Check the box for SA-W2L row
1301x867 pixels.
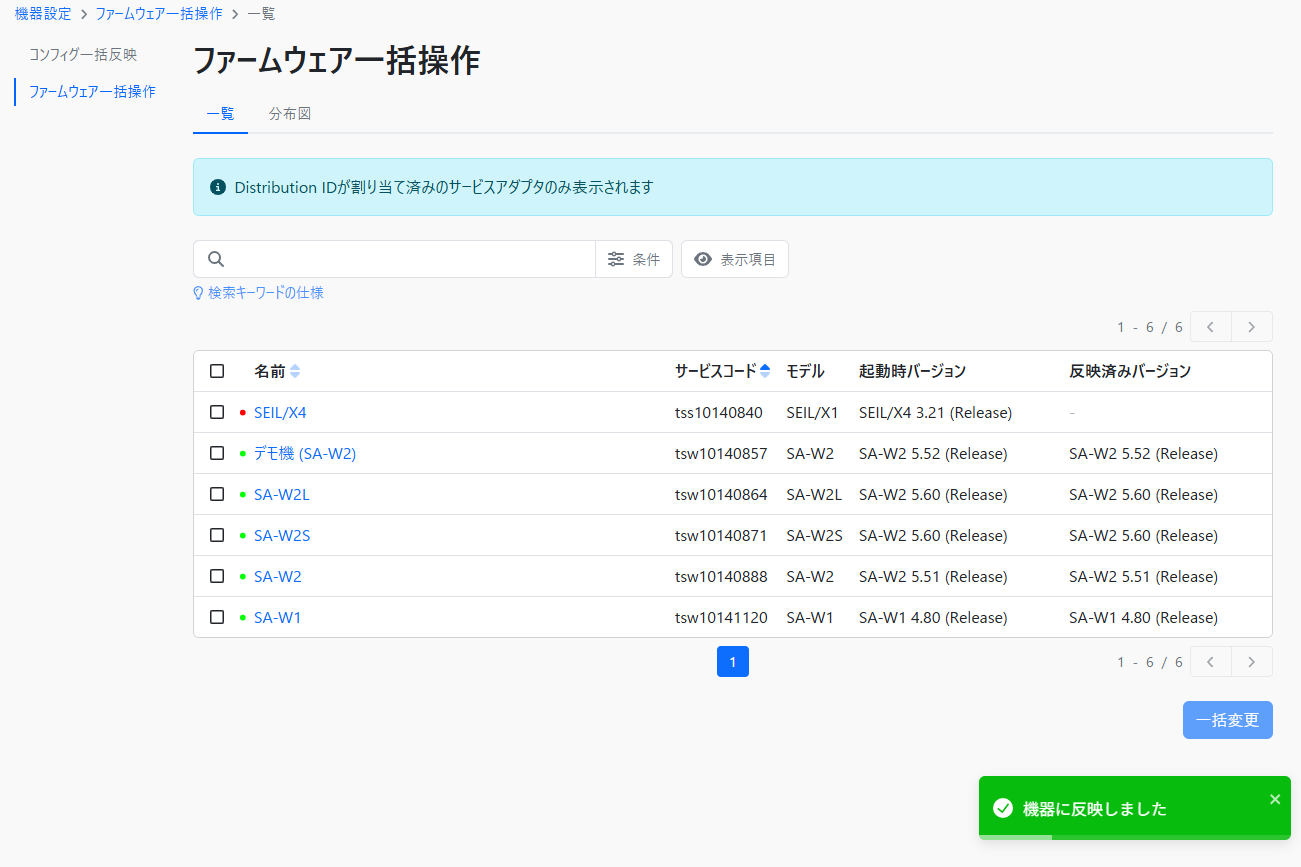[217, 494]
